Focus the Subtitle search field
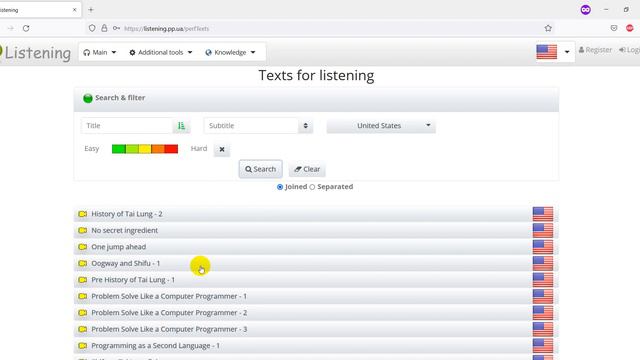640x360 pixels. coord(251,126)
